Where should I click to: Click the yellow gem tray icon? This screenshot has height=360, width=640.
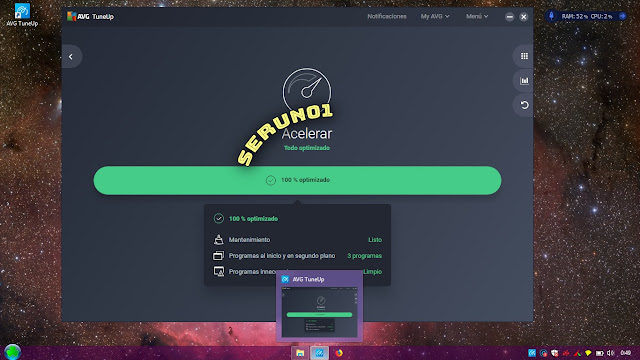[x=588, y=353]
